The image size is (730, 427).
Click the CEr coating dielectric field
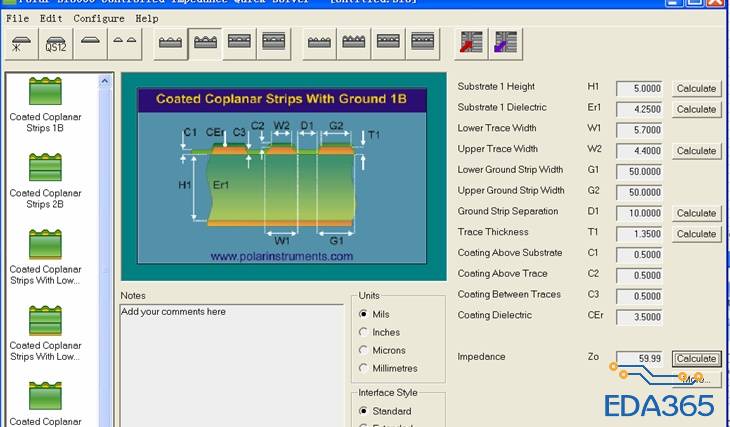(x=639, y=317)
